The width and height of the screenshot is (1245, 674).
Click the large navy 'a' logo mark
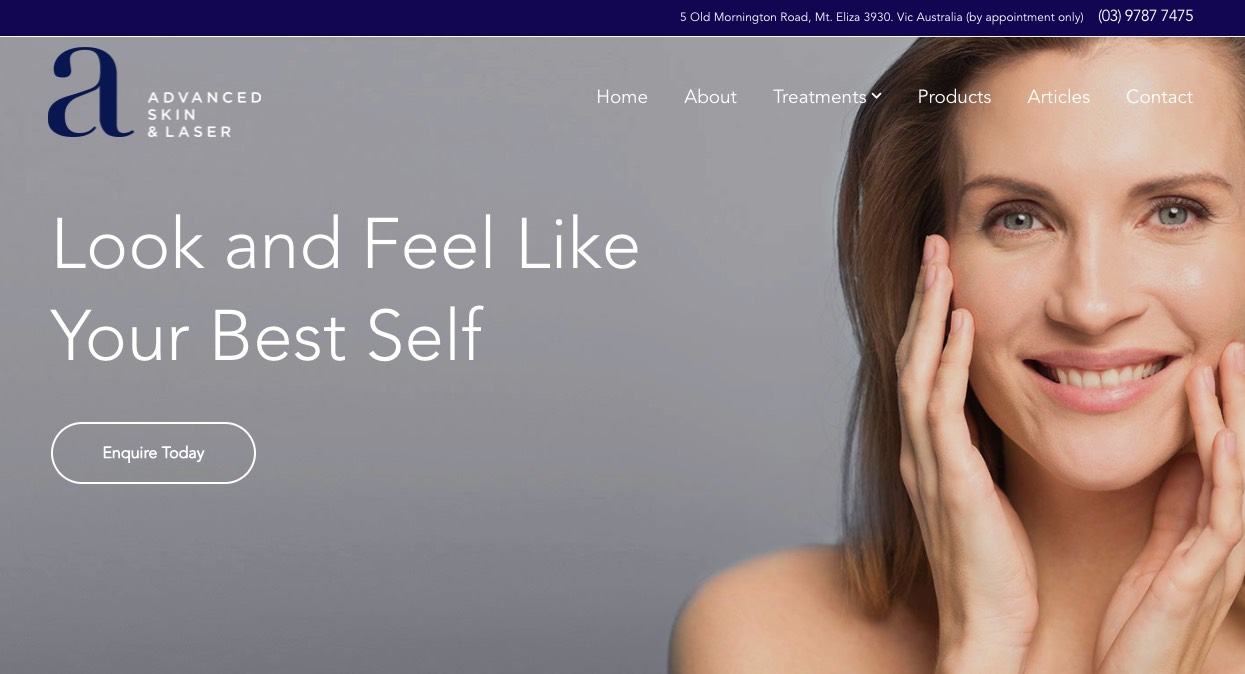[x=90, y=92]
